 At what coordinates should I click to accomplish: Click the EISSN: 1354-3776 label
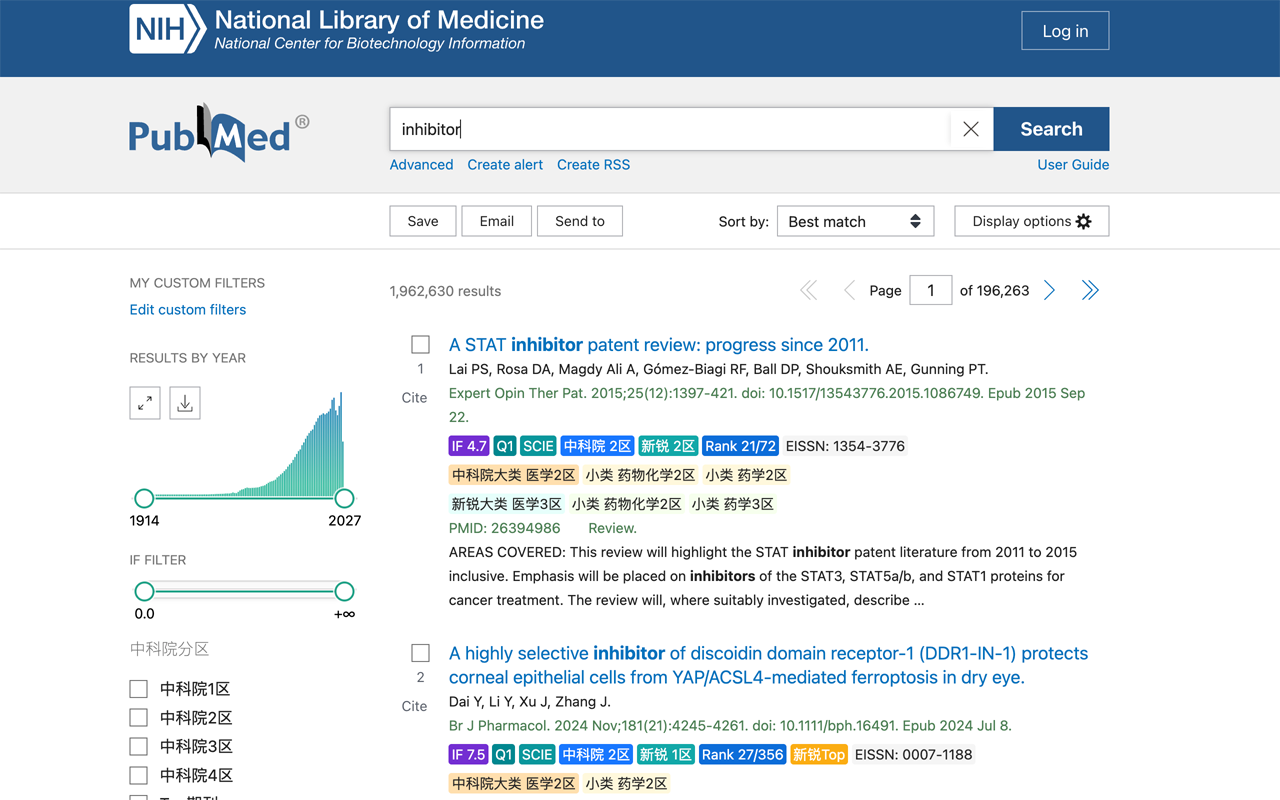coord(845,446)
